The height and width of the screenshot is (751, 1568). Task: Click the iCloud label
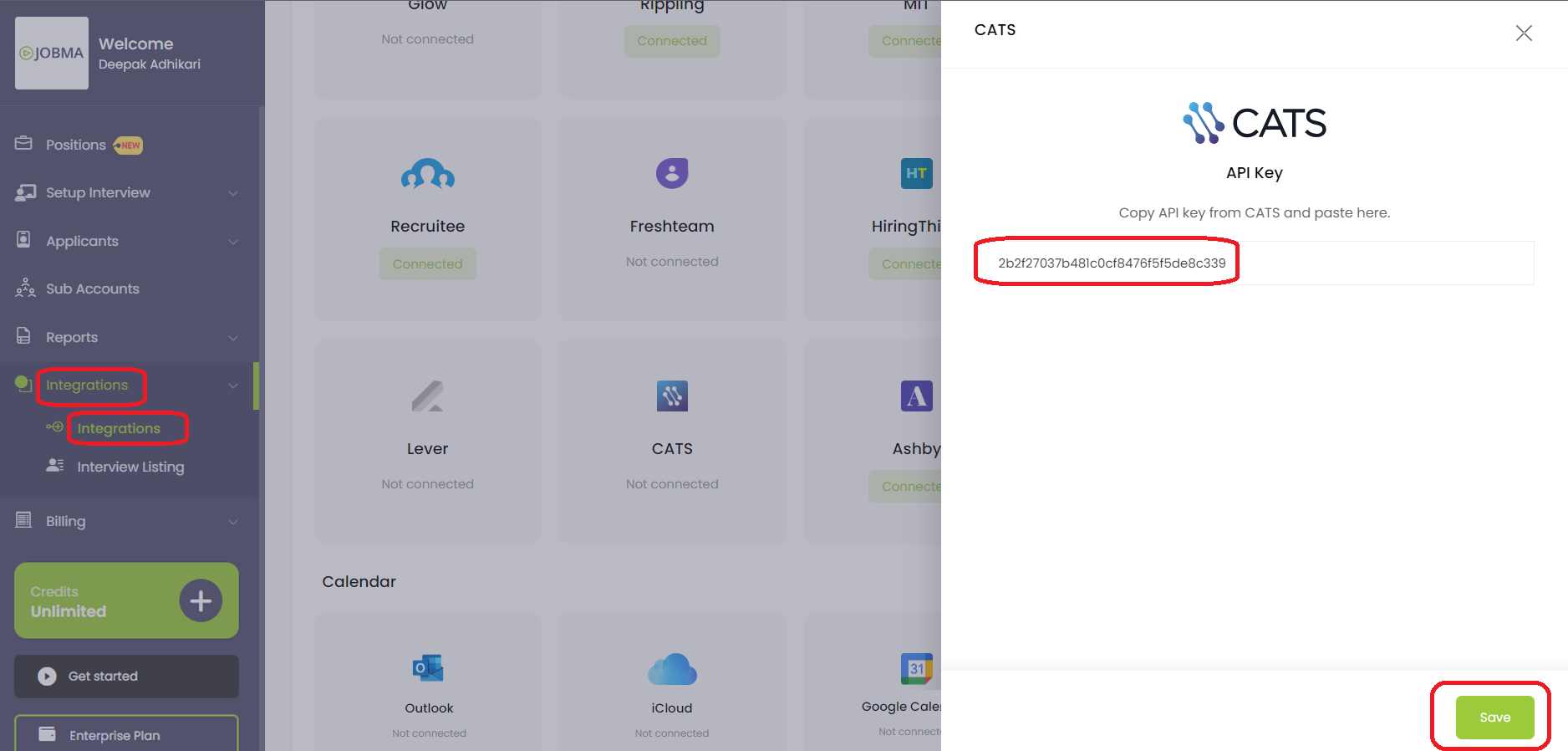pyautogui.click(x=672, y=708)
